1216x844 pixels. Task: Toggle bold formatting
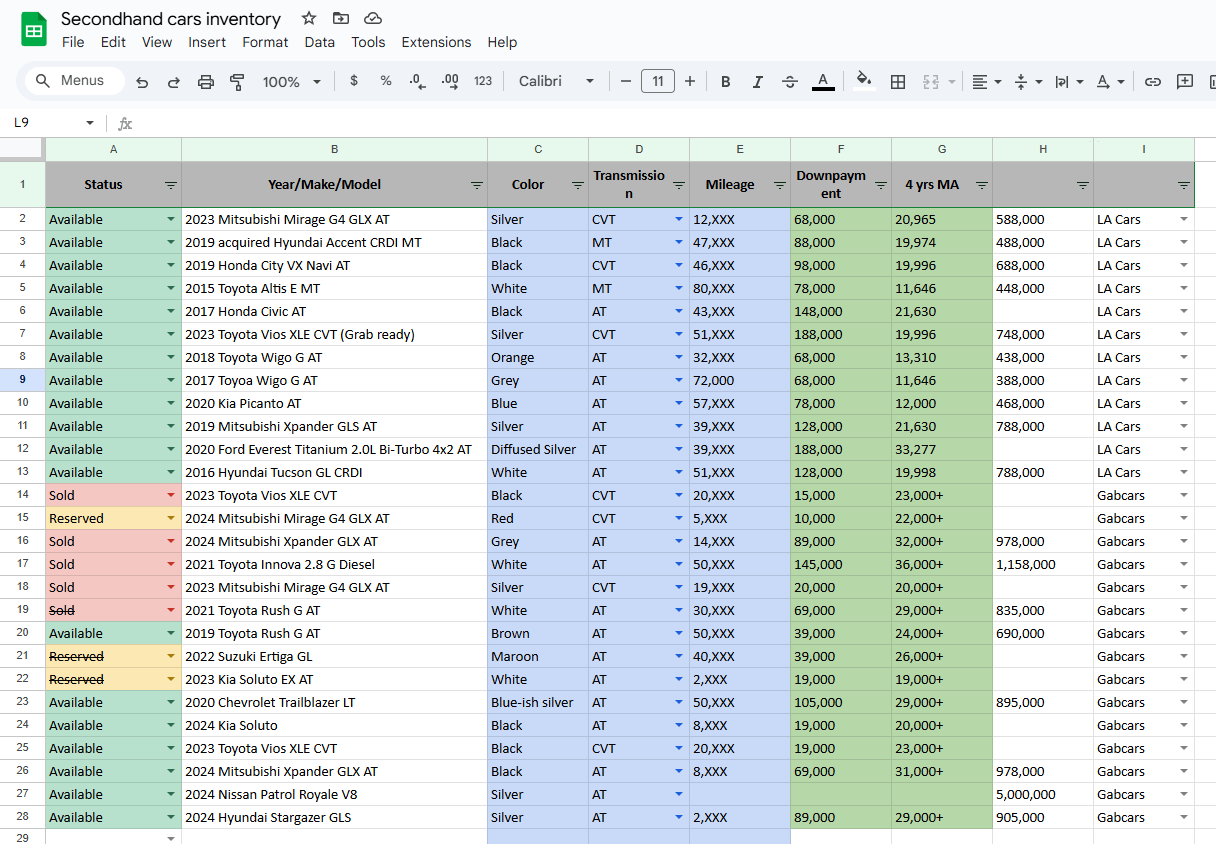click(x=726, y=82)
